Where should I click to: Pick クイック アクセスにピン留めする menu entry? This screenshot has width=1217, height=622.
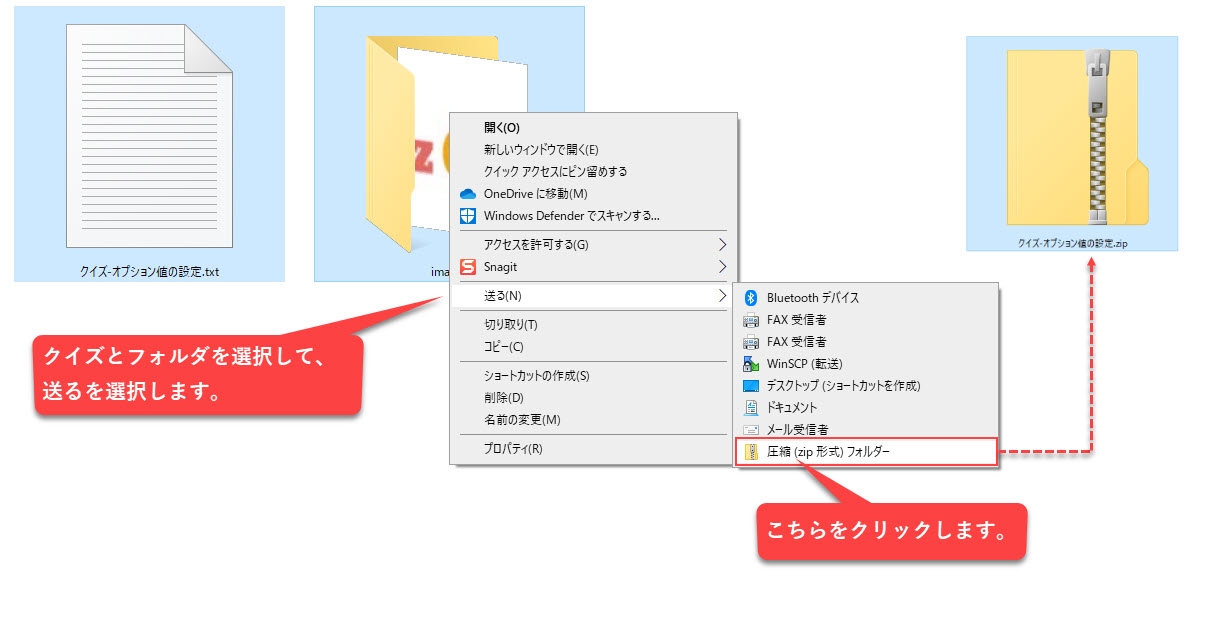tap(594, 171)
